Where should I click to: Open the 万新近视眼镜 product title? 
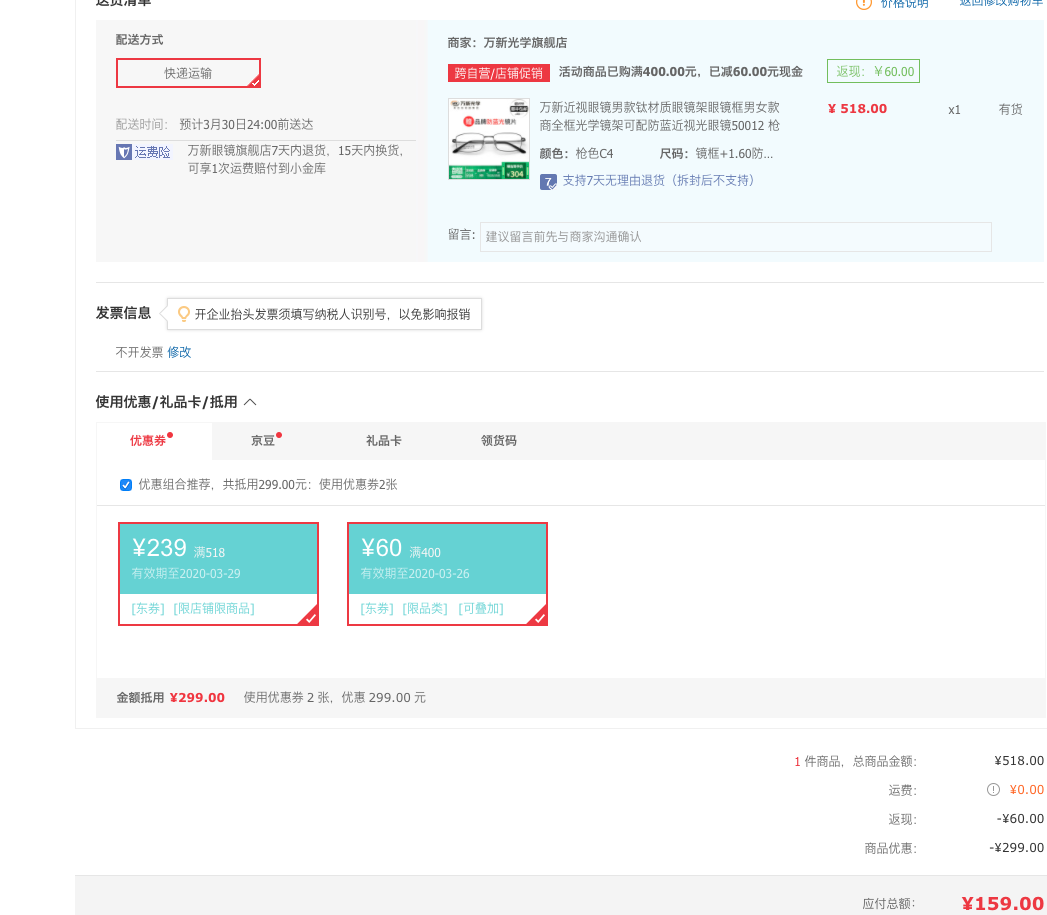pyautogui.click(x=660, y=116)
